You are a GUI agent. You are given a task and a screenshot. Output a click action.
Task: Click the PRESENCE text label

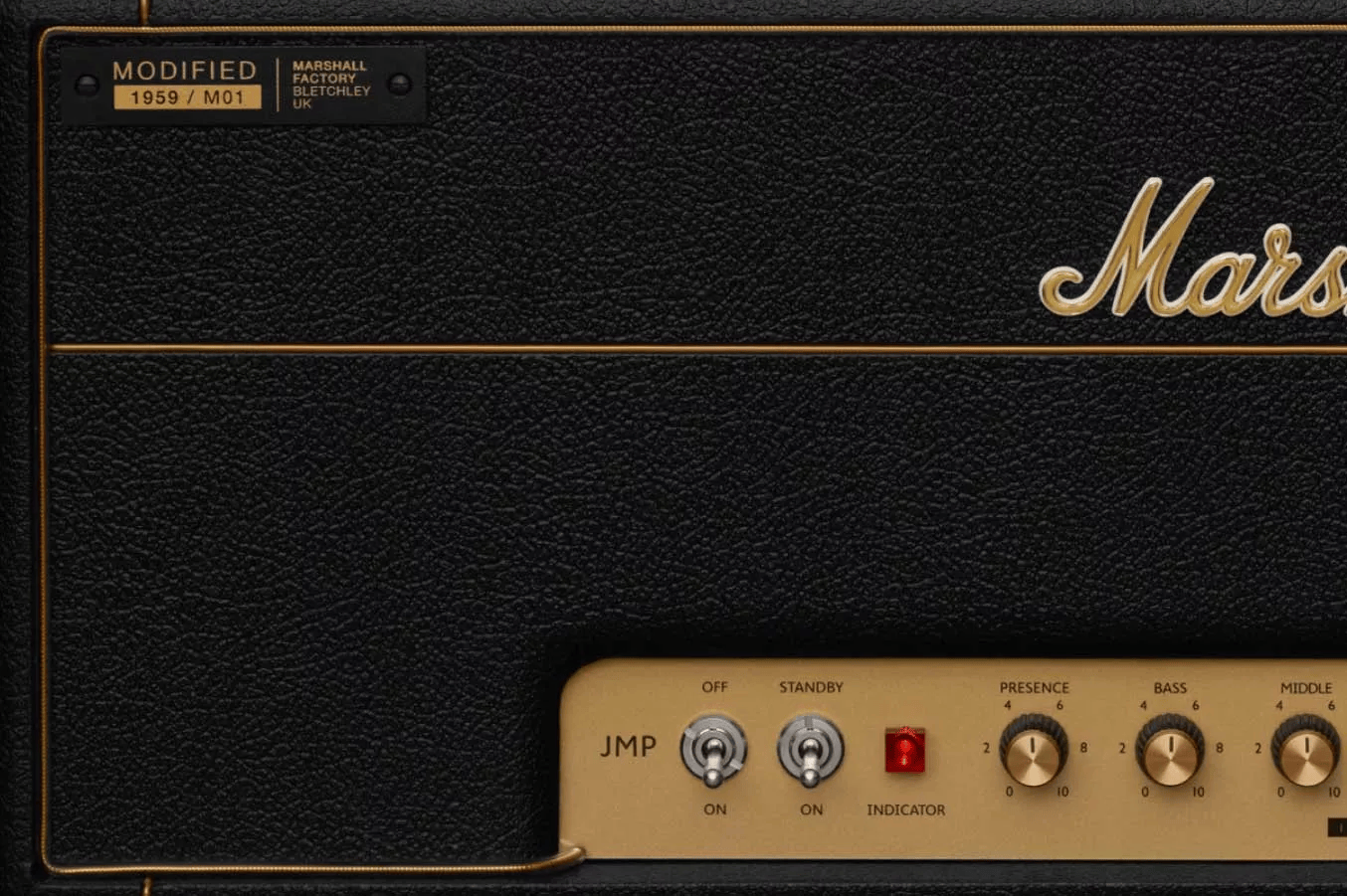1034,687
